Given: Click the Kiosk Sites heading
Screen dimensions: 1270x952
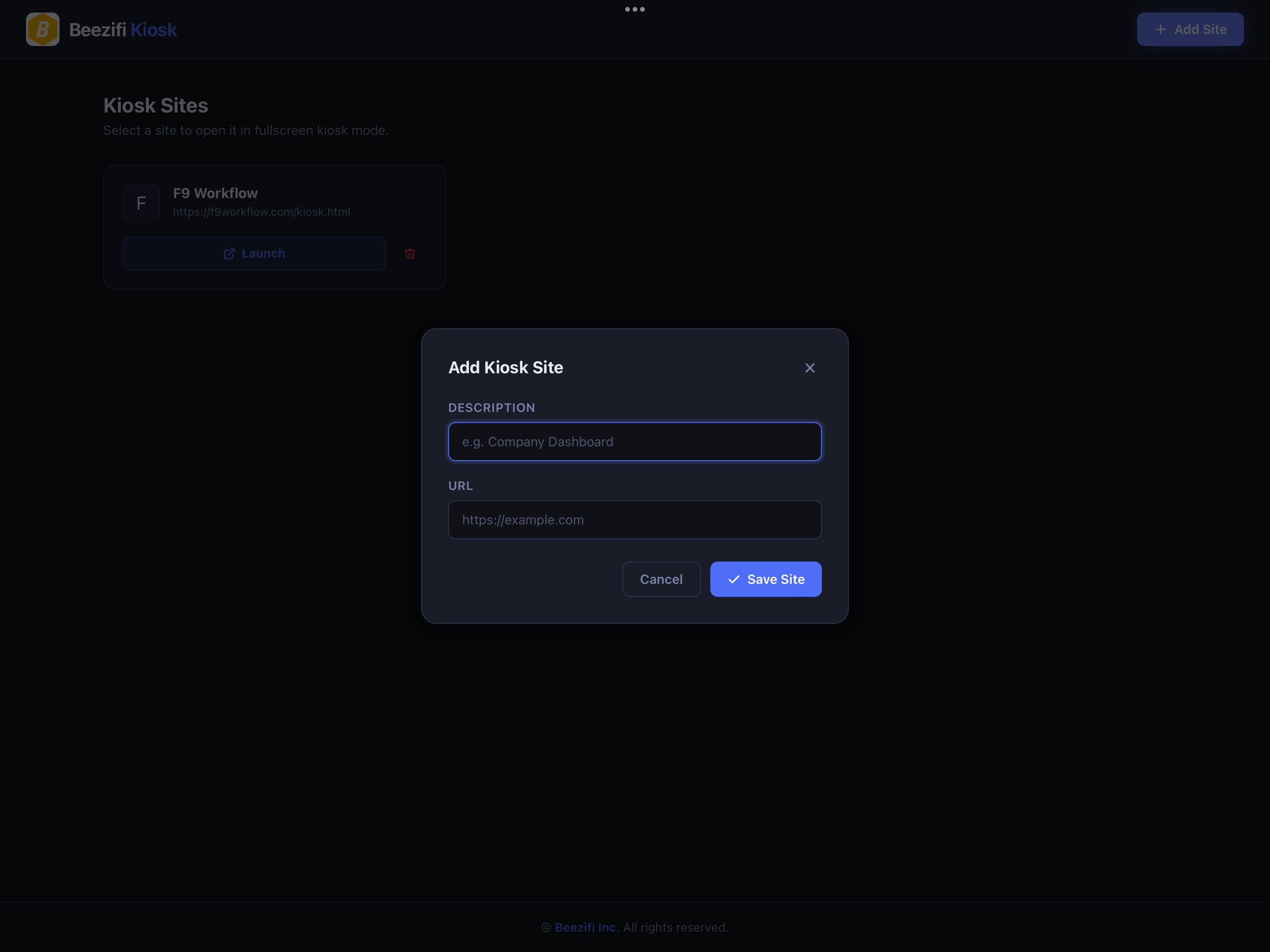Looking at the screenshot, I should click(x=156, y=106).
